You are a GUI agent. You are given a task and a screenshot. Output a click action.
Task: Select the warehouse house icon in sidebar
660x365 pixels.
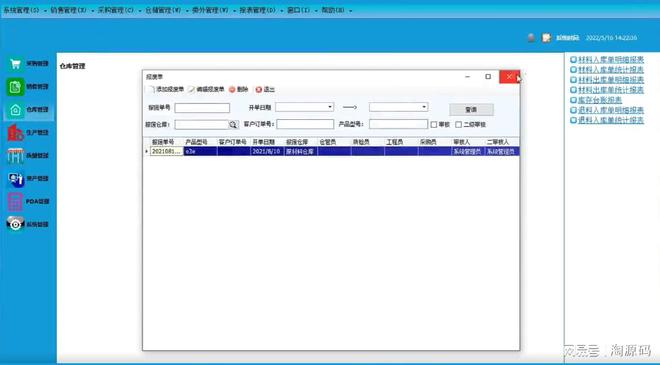coord(15,110)
